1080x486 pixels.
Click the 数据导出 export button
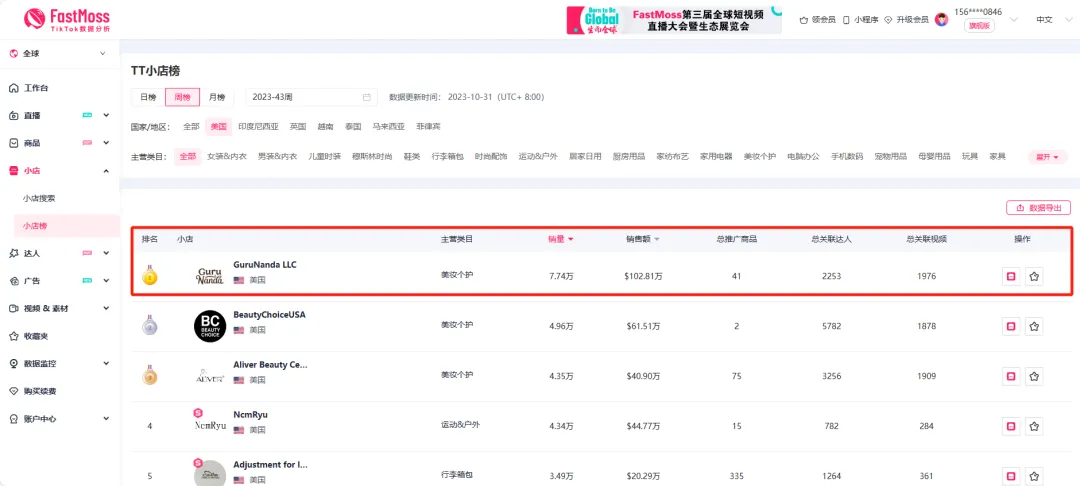(1038, 208)
